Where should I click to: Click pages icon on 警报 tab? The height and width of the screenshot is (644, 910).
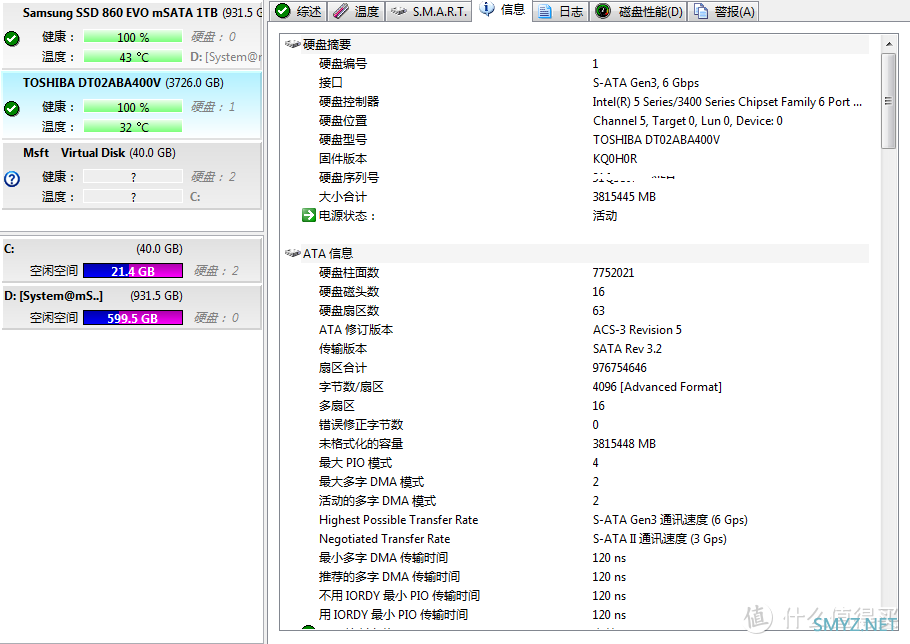click(701, 11)
